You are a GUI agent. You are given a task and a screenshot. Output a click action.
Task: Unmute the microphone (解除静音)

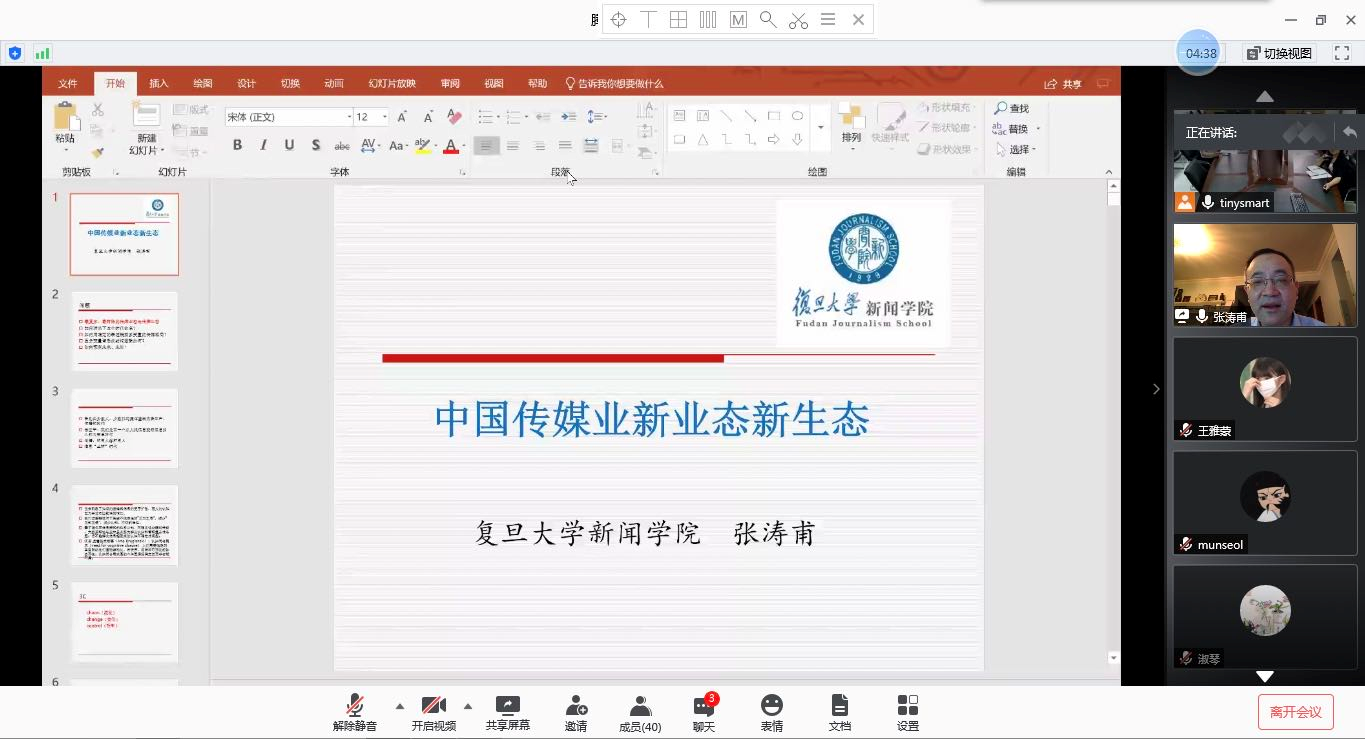[355, 713]
